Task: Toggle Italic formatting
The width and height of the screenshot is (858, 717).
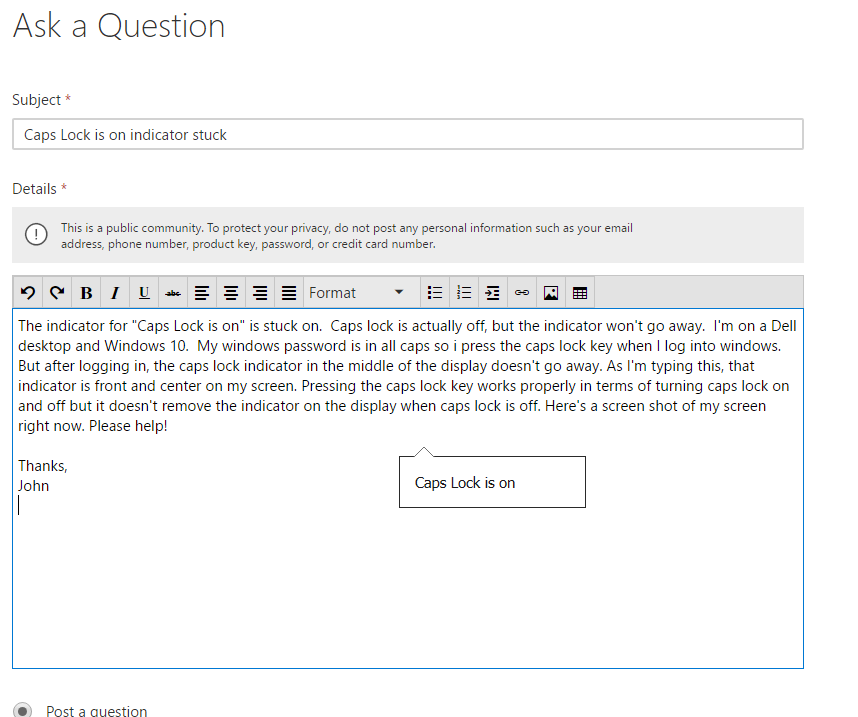Action: [x=115, y=293]
